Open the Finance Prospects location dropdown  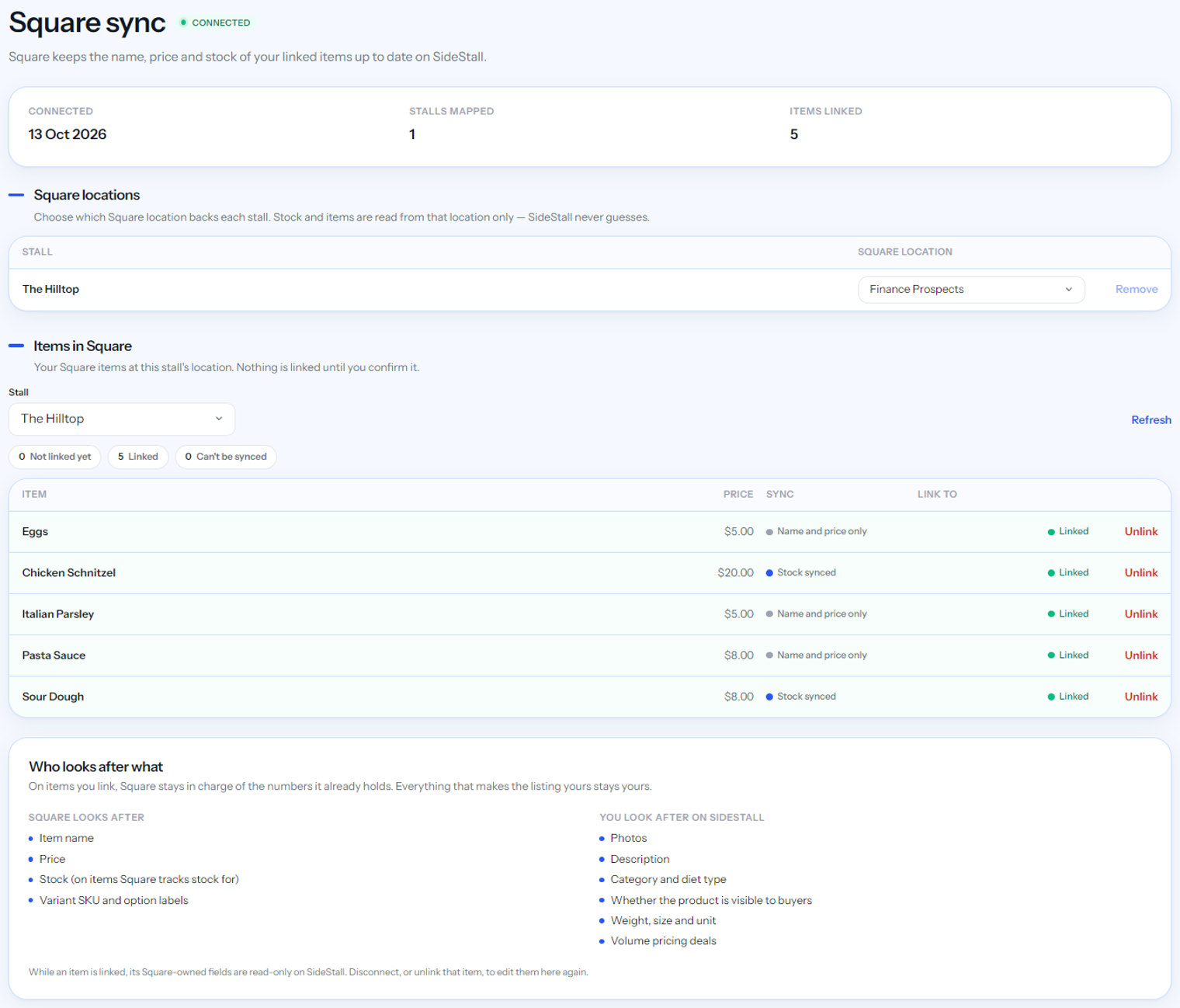coord(971,290)
